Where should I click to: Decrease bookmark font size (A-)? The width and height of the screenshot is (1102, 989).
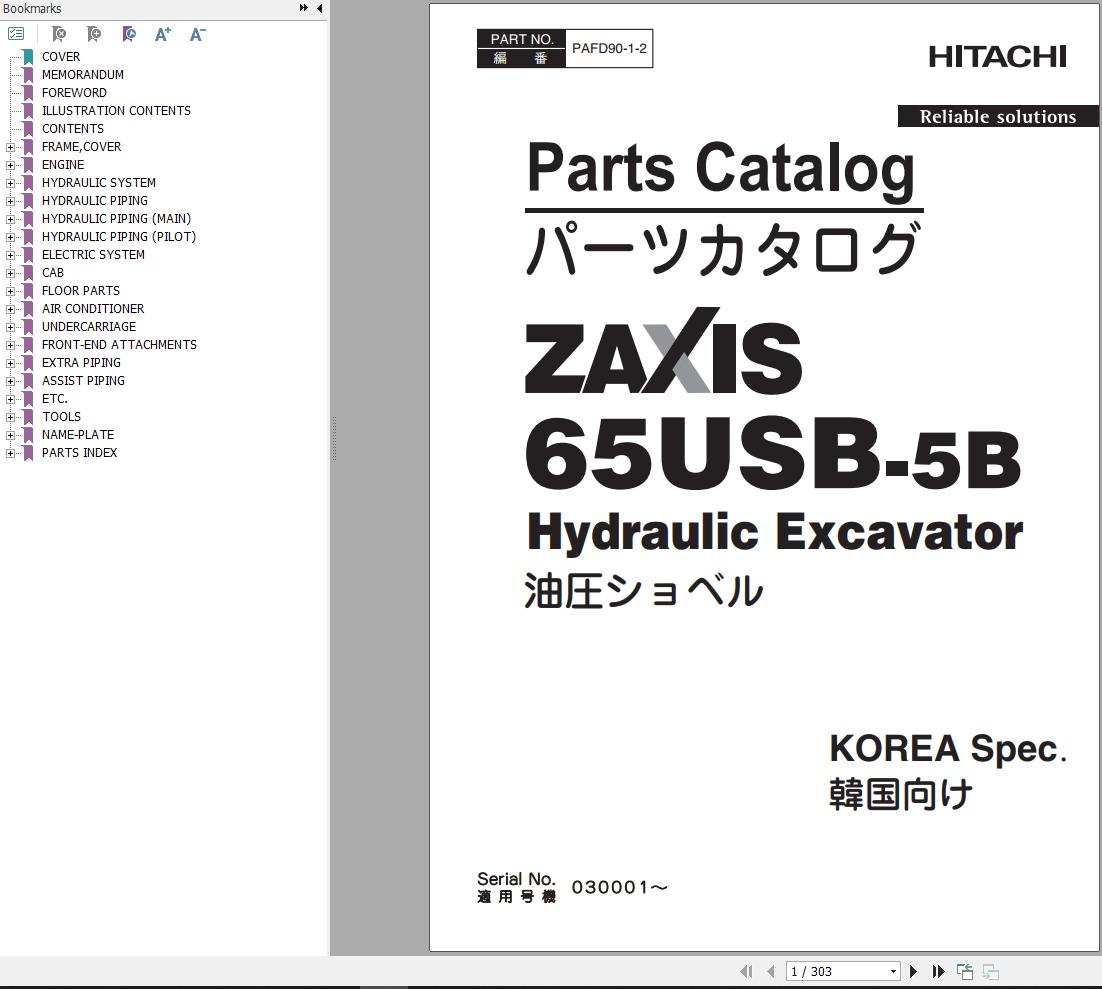(197, 34)
